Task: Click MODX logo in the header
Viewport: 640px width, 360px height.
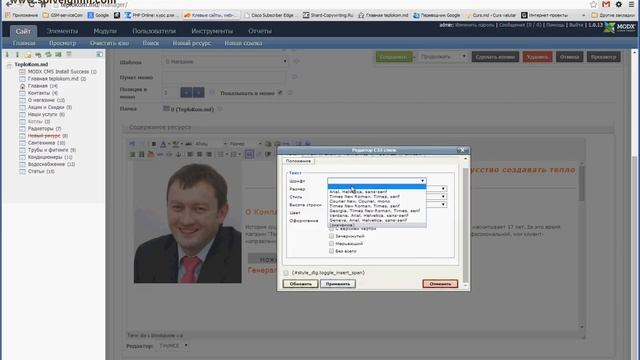Action: coord(620,27)
